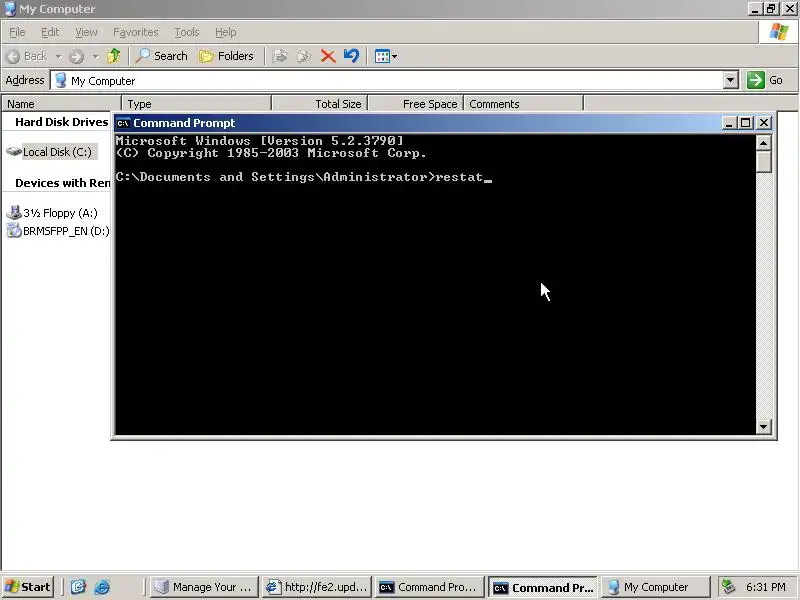
Task: Expand the Address bar dropdown arrow
Action: tap(731, 80)
